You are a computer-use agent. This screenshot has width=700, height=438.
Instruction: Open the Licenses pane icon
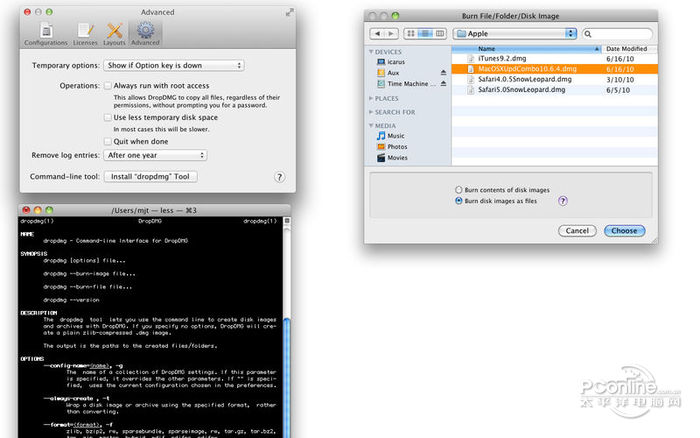[85, 34]
